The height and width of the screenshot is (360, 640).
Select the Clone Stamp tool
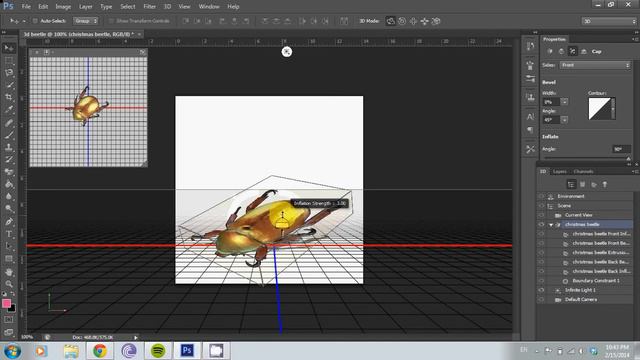click(x=9, y=147)
